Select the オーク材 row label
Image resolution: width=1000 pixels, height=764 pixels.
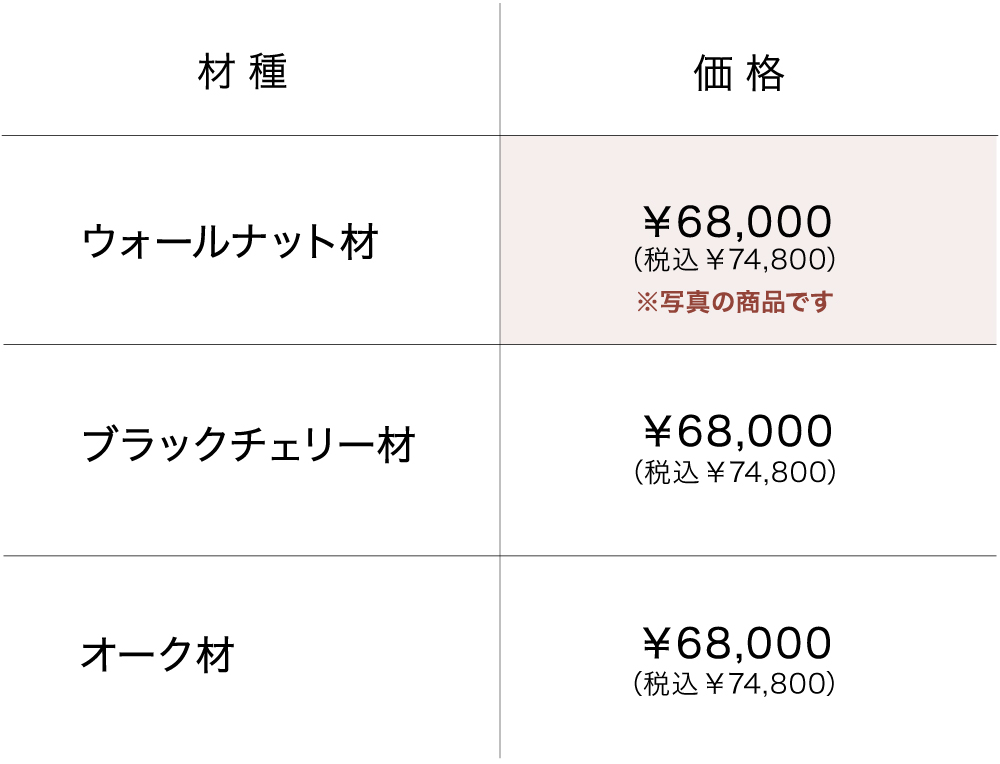pos(157,656)
